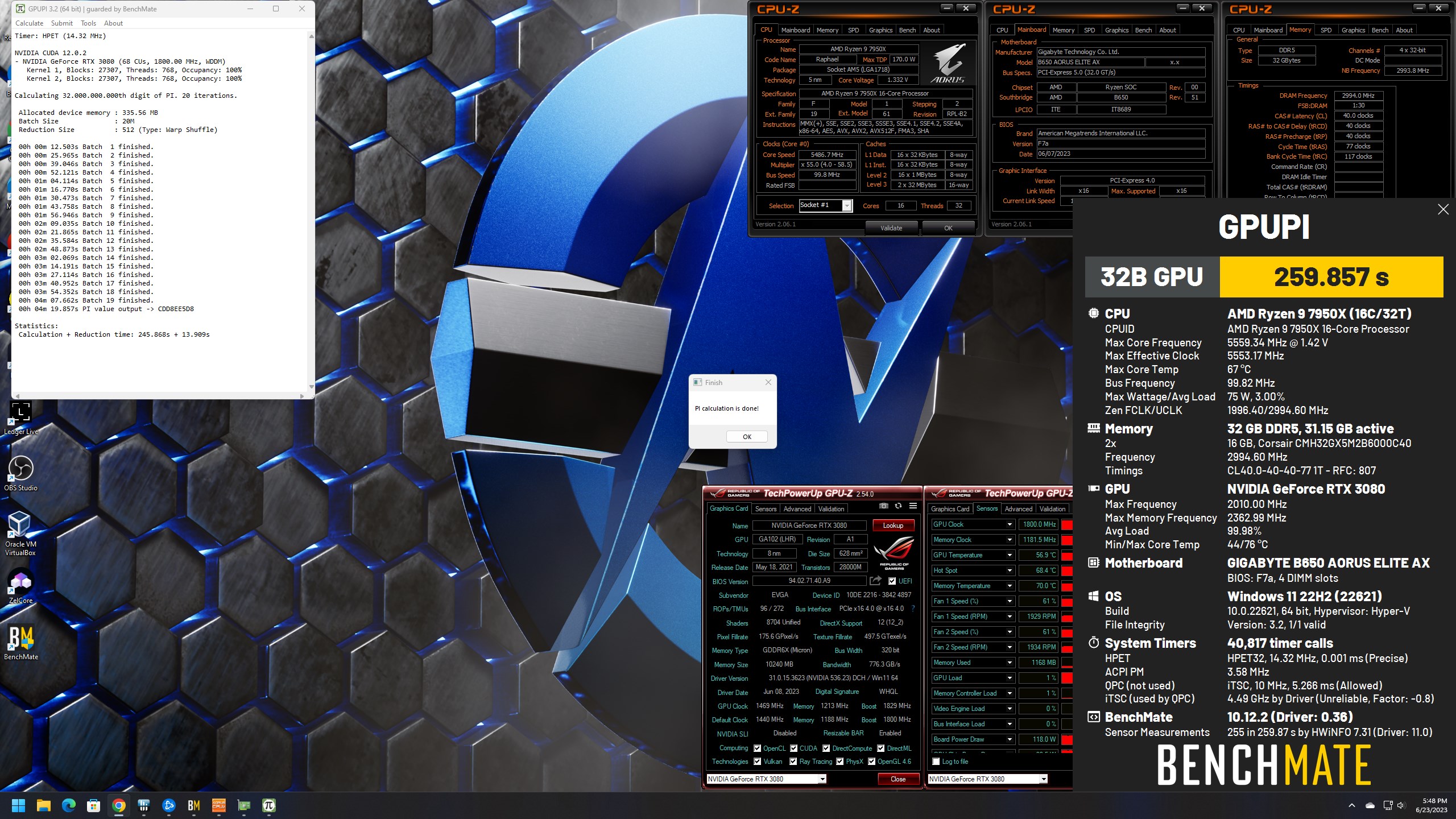
Task: Switch to SPD tab in third CPU-Z window
Action: (x=1326, y=30)
